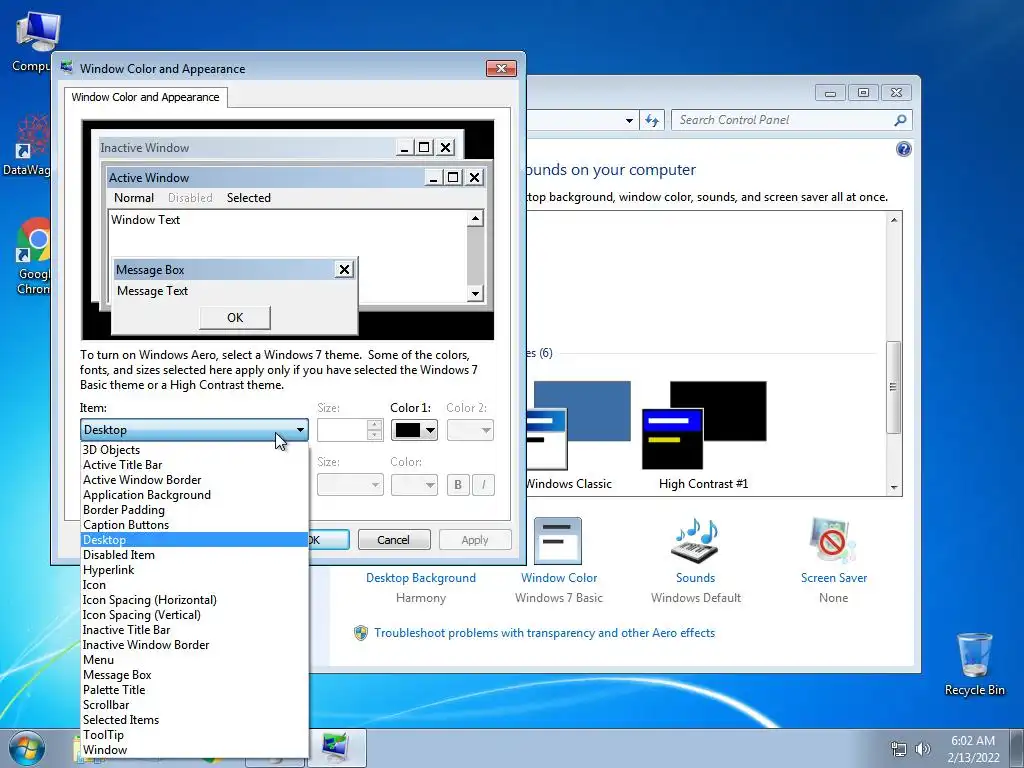Select Disabled Item from the list
This screenshot has width=1024, height=768.
click(194, 554)
